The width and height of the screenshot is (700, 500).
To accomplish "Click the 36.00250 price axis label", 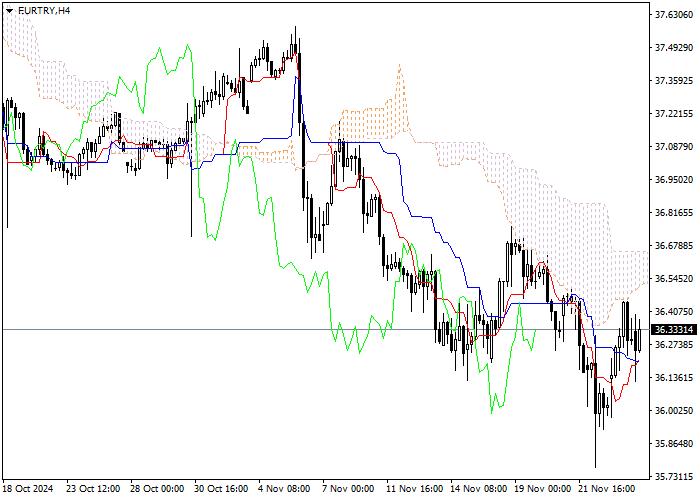I will click(x=674, y=411).
